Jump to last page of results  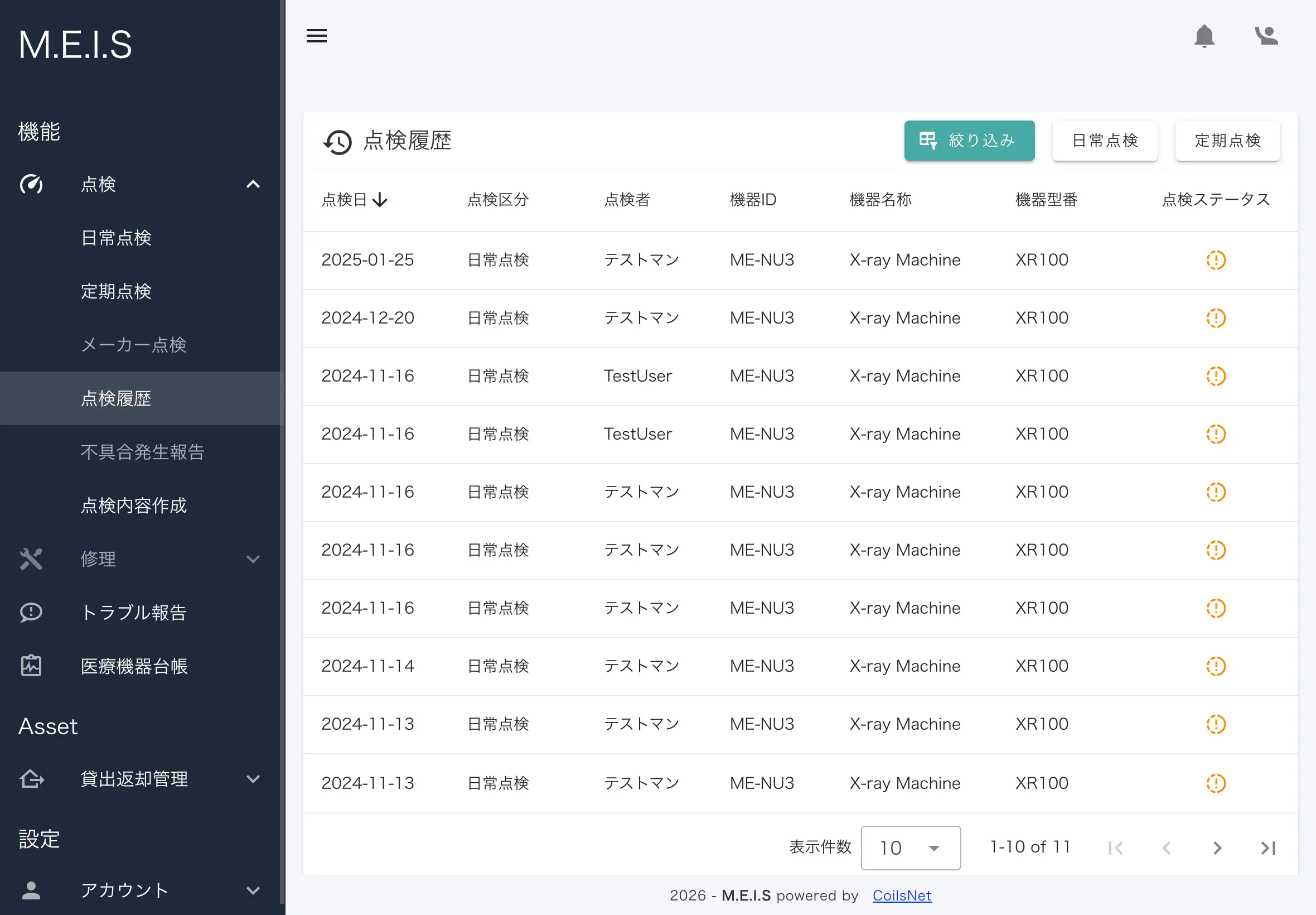[1268, 847]
